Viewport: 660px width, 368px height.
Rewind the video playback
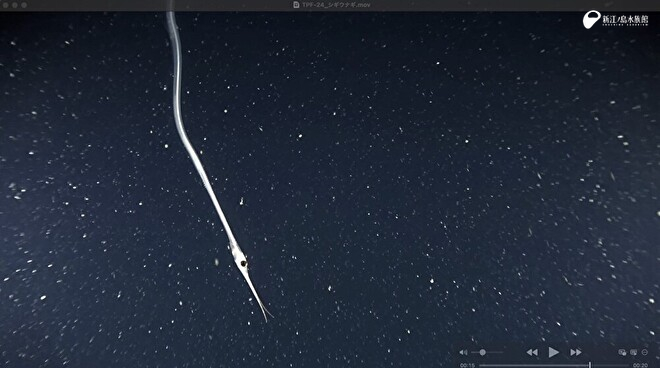click(532, 352)
